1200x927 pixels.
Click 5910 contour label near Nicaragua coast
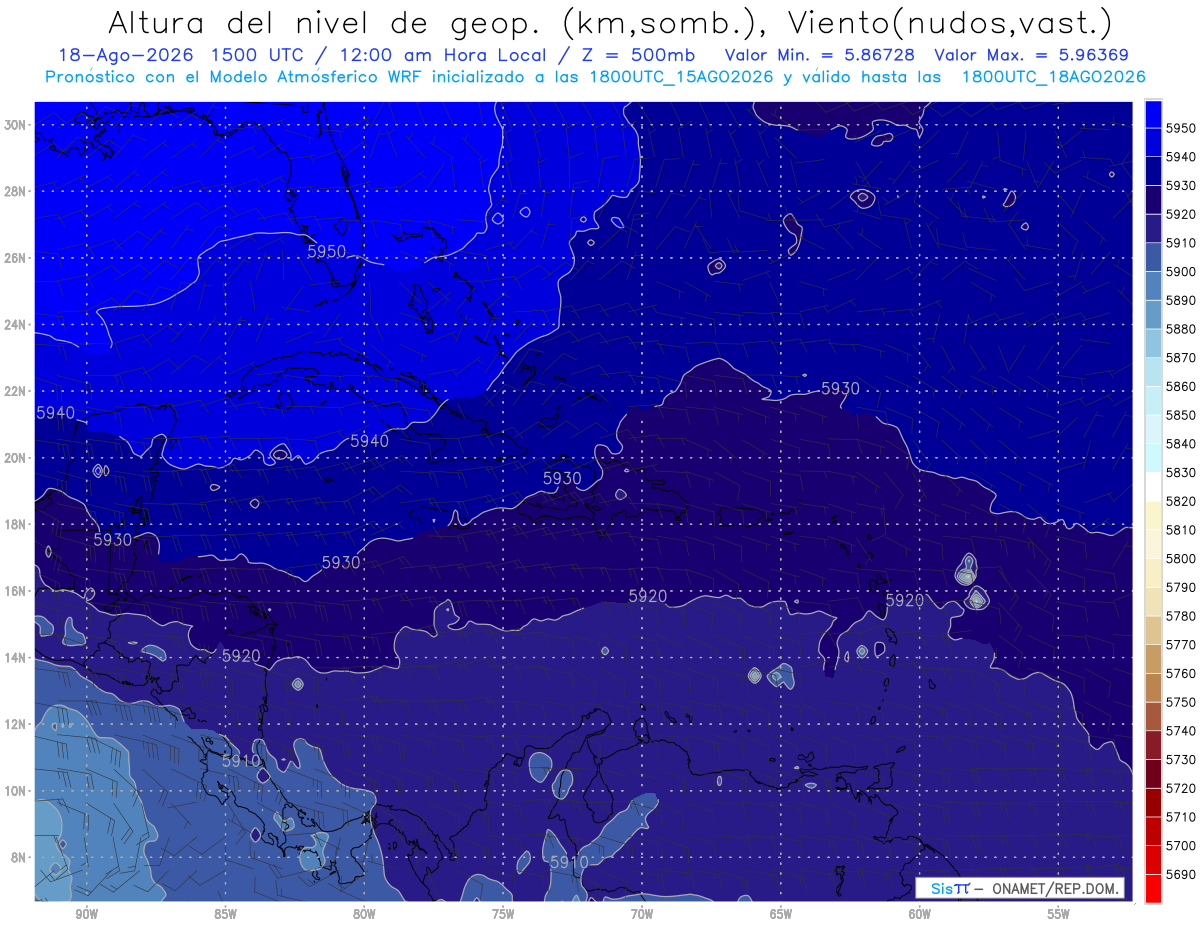pos(241,761)
